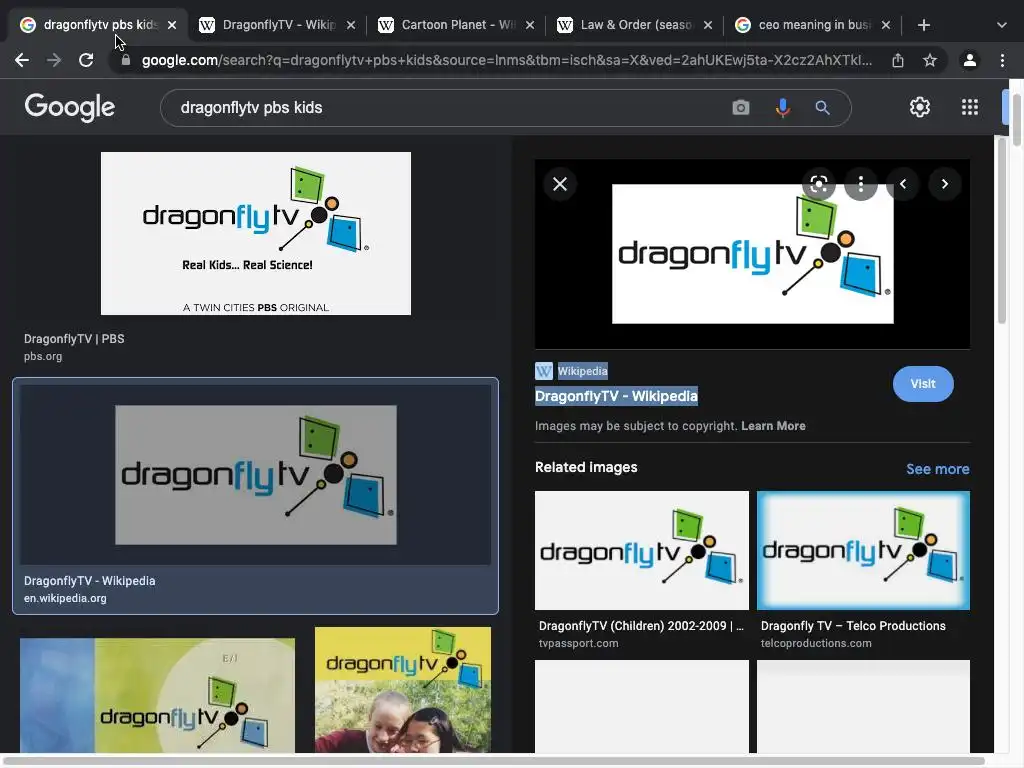Open the Chrome three-dot menu
Viewport: 1024px width, 768px height.
(x=1002, y=60)
